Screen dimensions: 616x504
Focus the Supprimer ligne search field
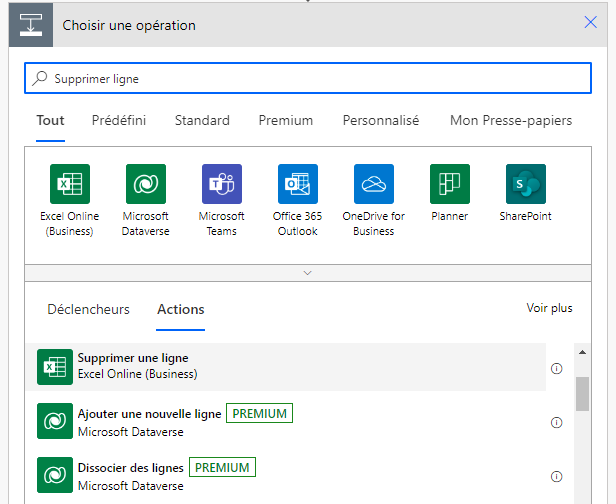308,78
